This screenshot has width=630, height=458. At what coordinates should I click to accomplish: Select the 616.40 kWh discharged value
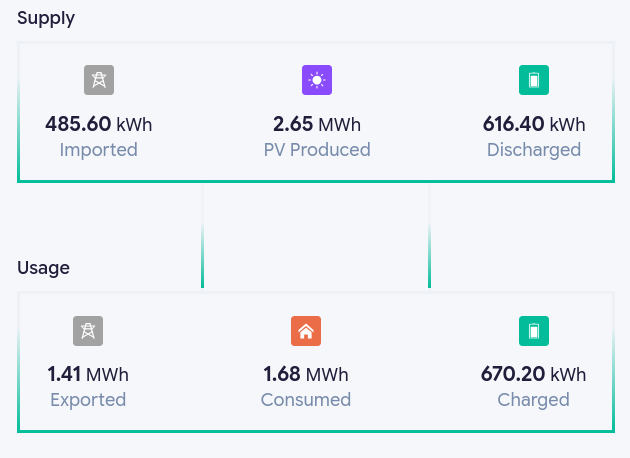click(534, 124)
